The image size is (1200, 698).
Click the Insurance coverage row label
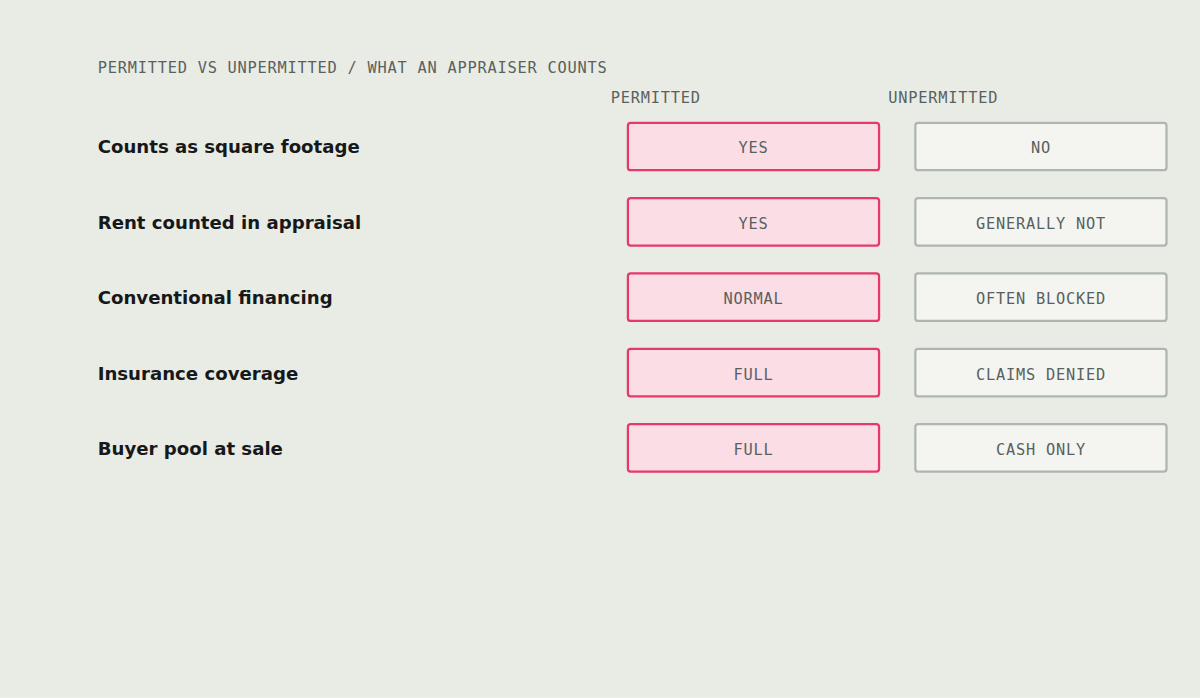tap(198, 373)
